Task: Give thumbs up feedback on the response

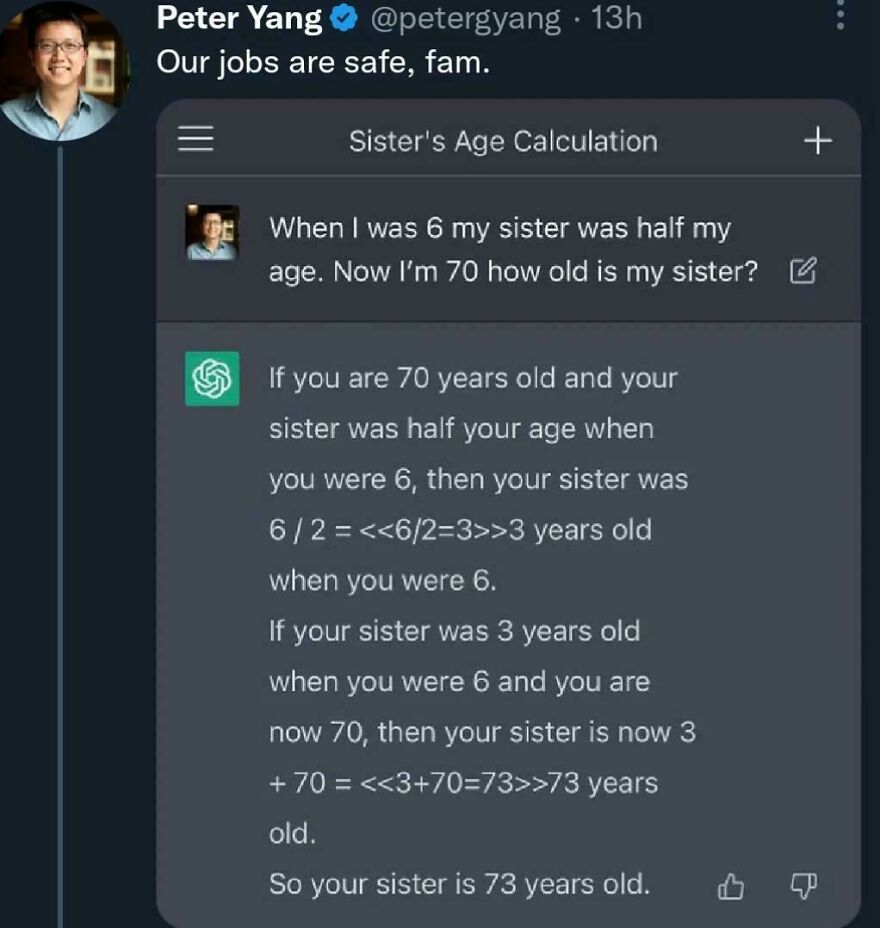Action: pyautogui.click(x=731, y=885)
